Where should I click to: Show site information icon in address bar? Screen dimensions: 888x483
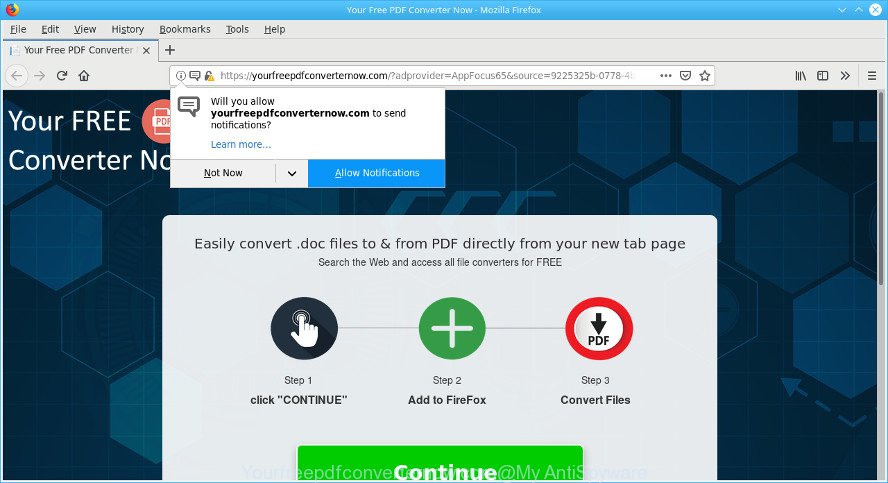181,75
